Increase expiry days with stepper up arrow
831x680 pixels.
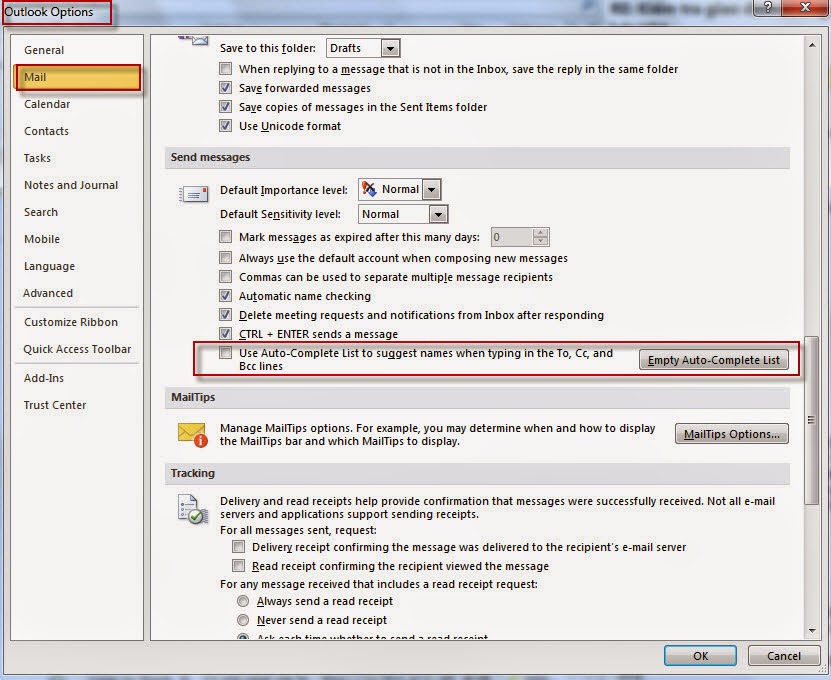[541, 233]
